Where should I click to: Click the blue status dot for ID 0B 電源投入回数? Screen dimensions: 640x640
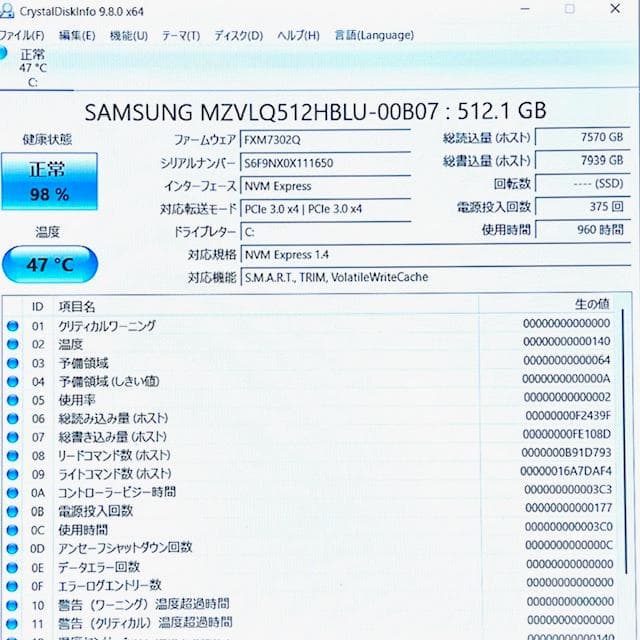pyautogui.click(x=13, y=511)
